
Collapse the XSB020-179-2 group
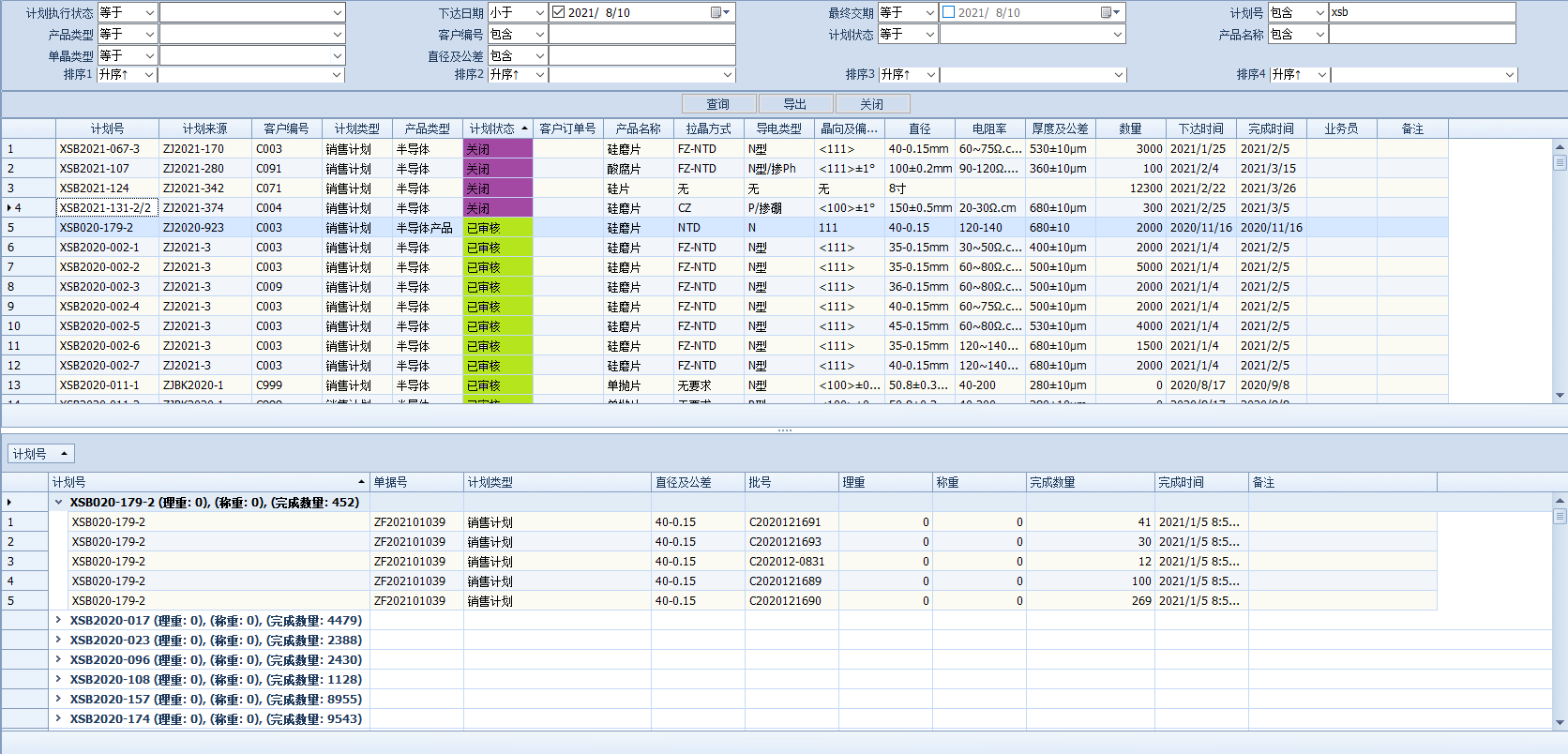click(58, 502)
